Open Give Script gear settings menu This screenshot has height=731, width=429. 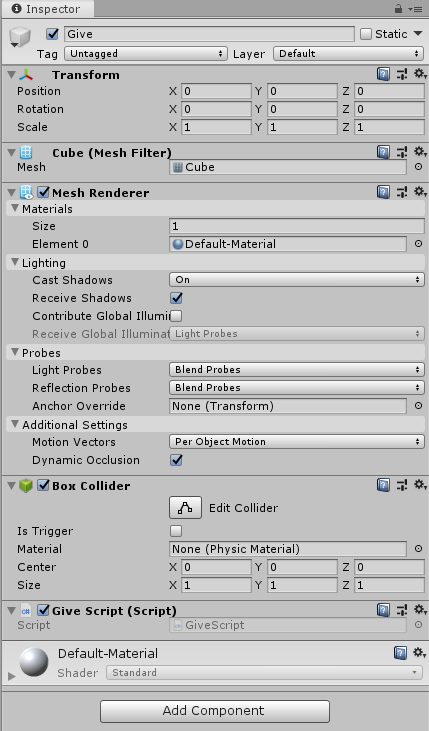tap(420, 610)
